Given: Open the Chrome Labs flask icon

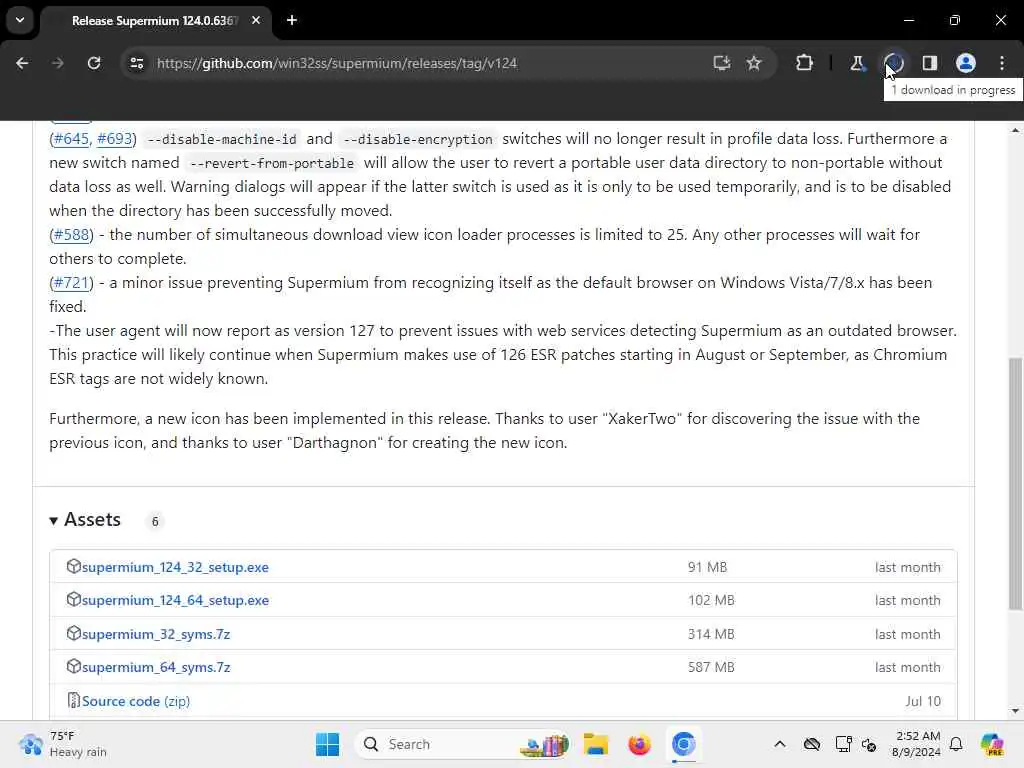Looking at the screenshot, I should [857, 63].
